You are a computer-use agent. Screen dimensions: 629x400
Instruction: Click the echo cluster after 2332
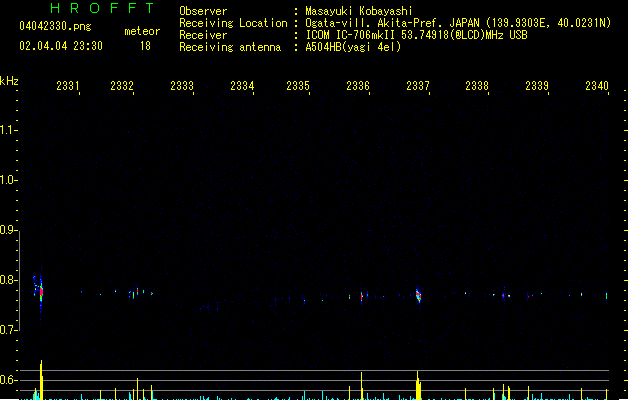140,292
